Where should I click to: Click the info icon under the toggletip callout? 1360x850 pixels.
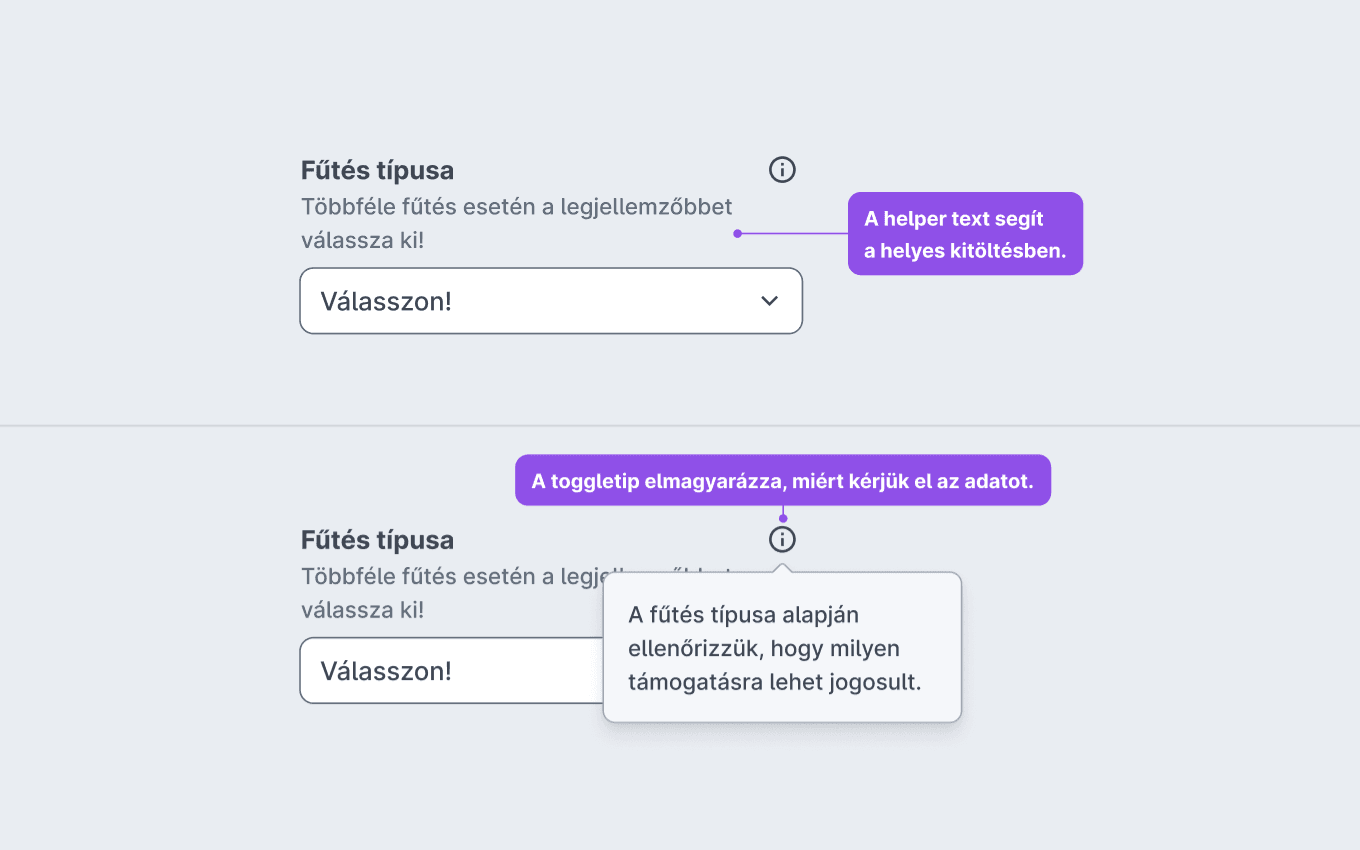782,540
